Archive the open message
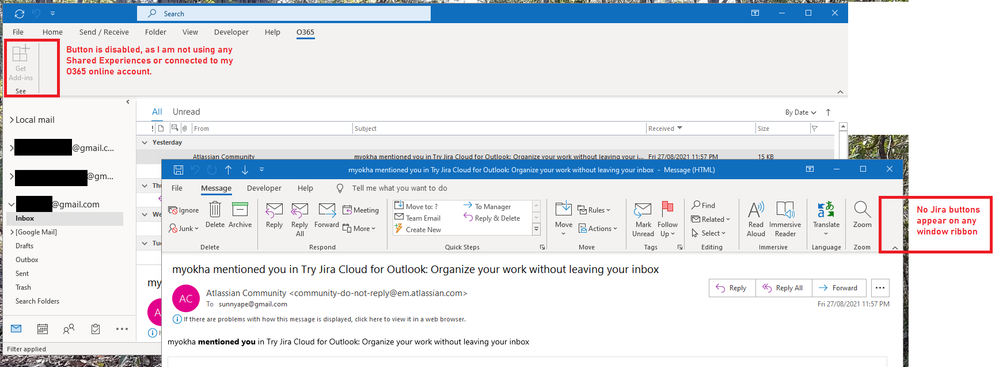Screen dimensions: 999x367 click(x=240, y=215)
